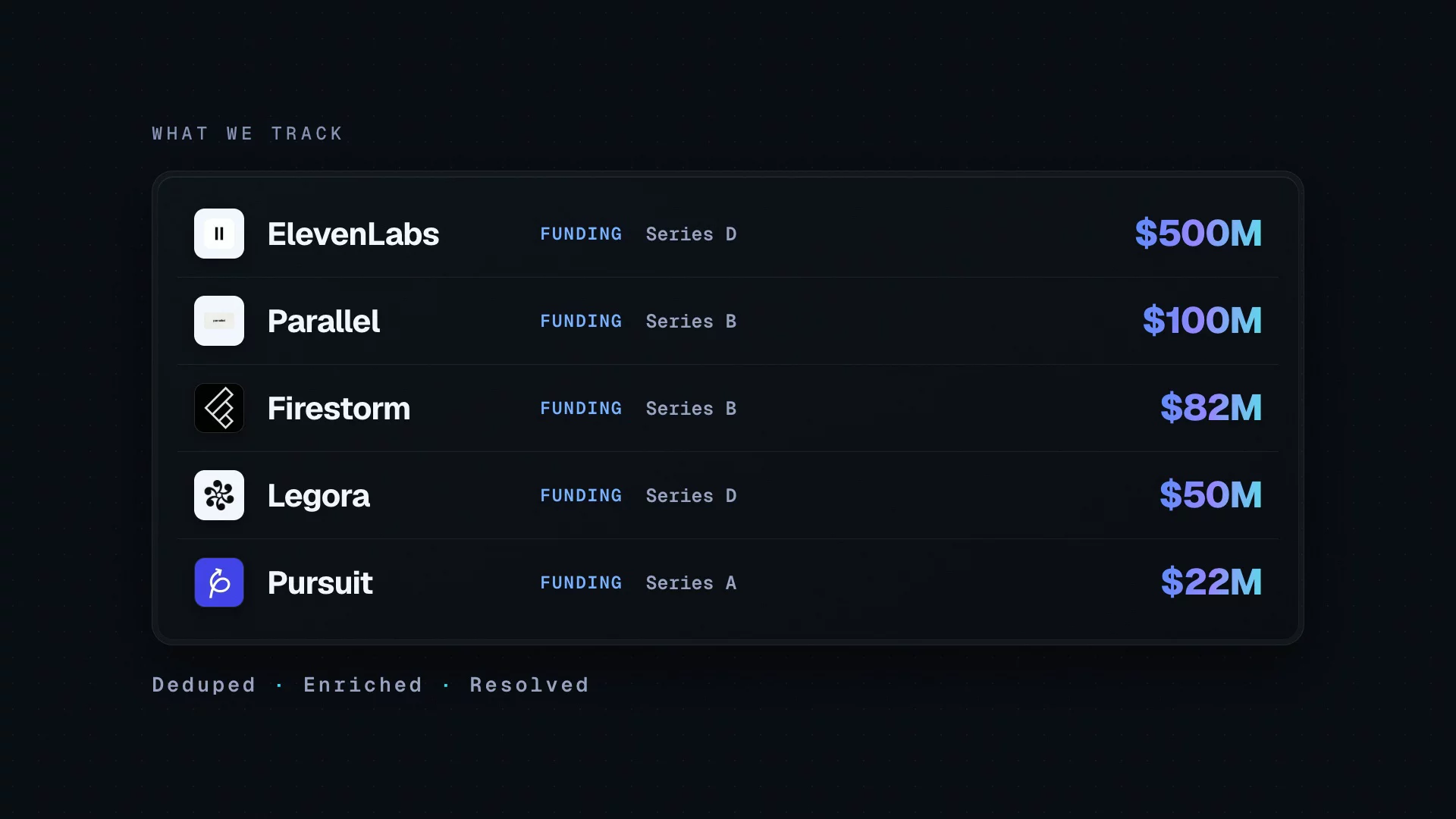Select the Firestorm company name
Viewport: 1456px width, 819px height.
coord(339,409)
